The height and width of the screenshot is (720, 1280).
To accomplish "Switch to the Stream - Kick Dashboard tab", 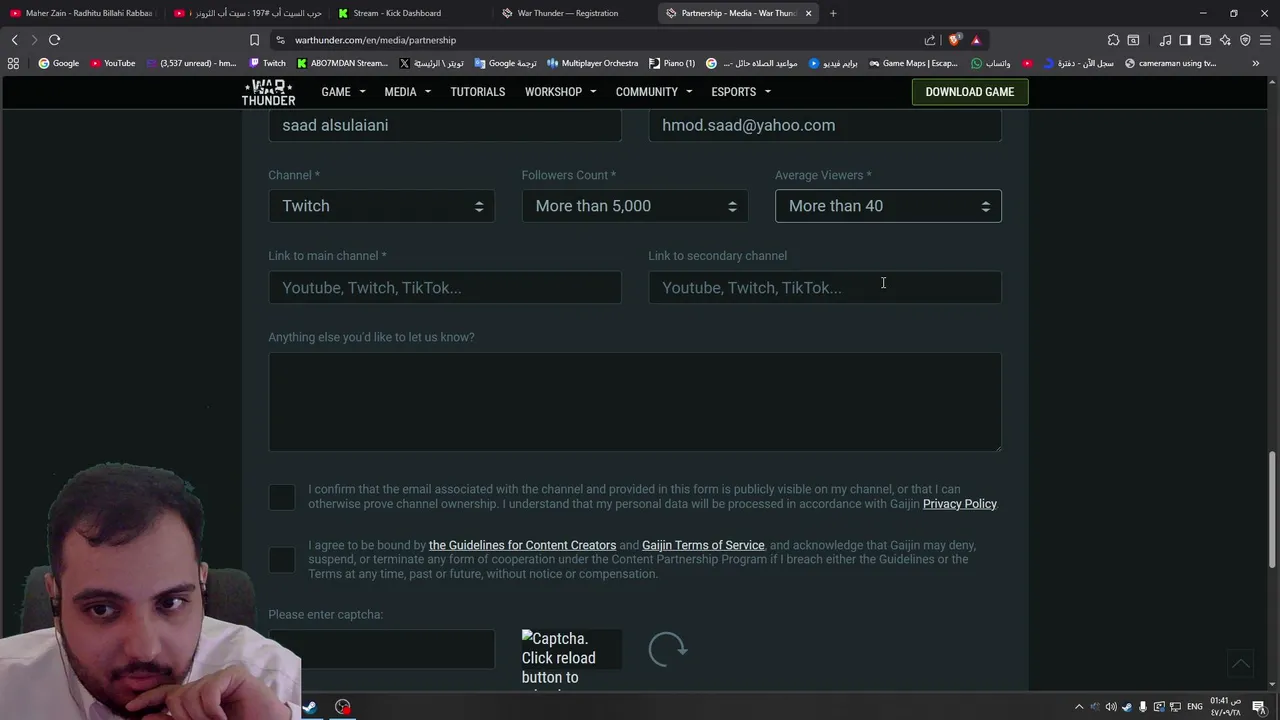I will 408,13.
